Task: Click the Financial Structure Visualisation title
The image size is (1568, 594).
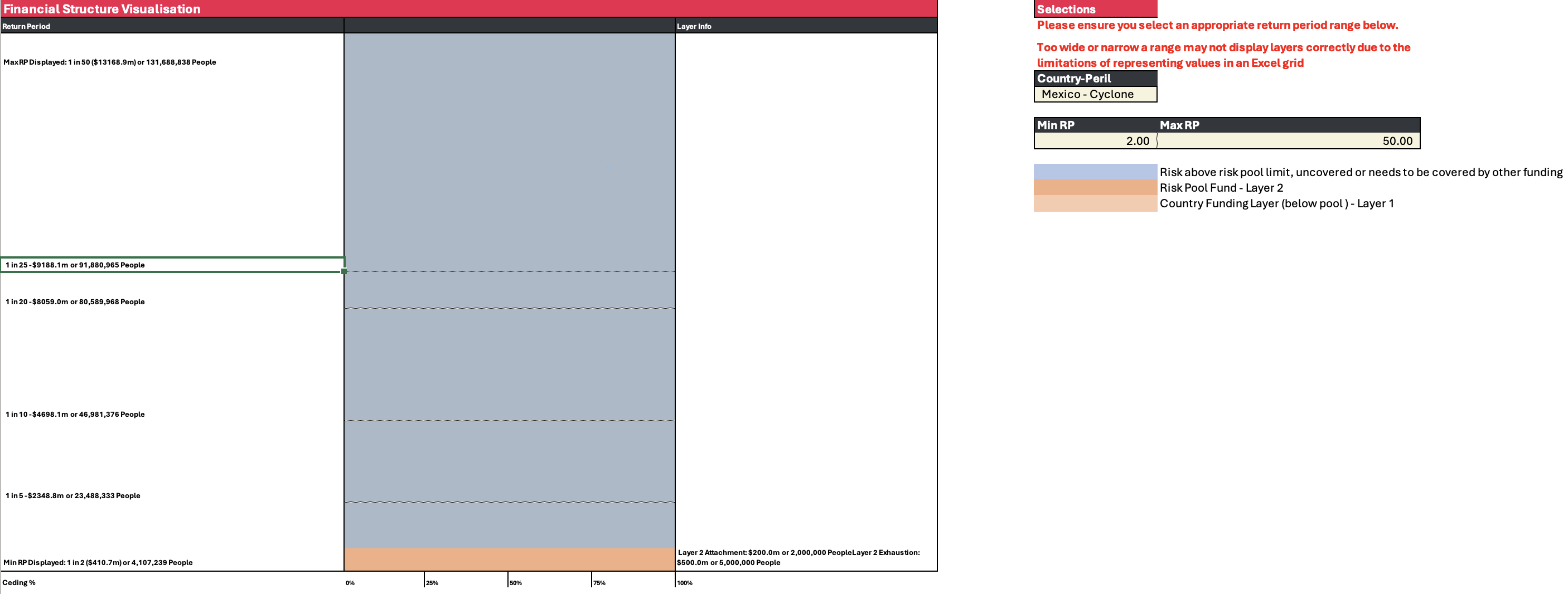Action: click(101, 9)
